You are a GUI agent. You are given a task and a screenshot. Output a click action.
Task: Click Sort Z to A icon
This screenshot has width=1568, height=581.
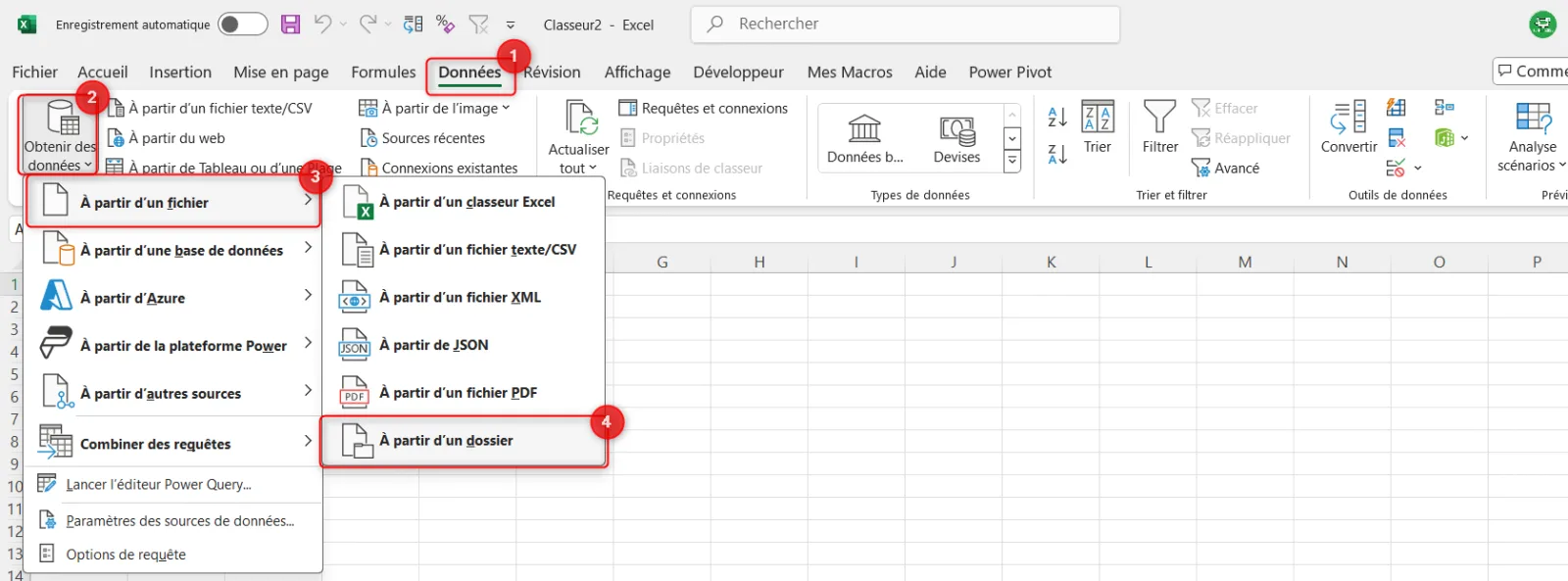[x=1057, y=154]
